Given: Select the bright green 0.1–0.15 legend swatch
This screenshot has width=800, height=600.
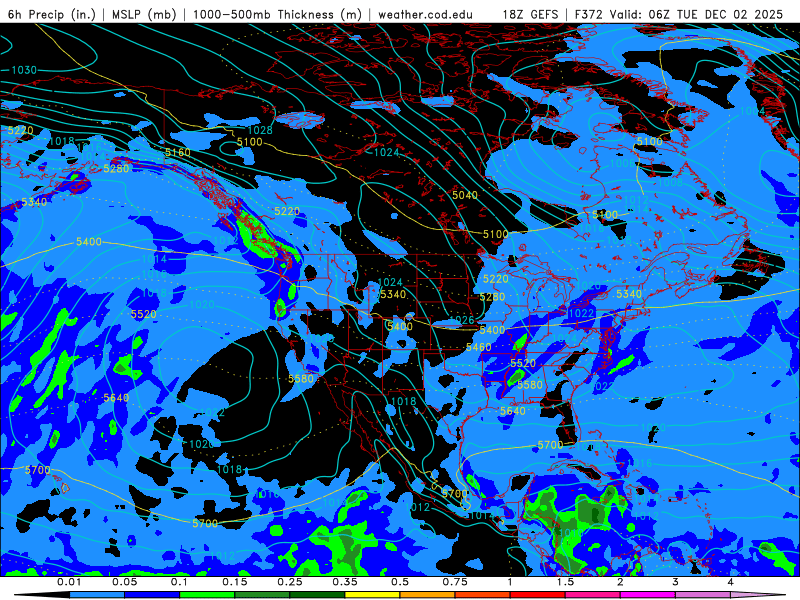Looking at the screenshot, I should (x=207, y=595).
